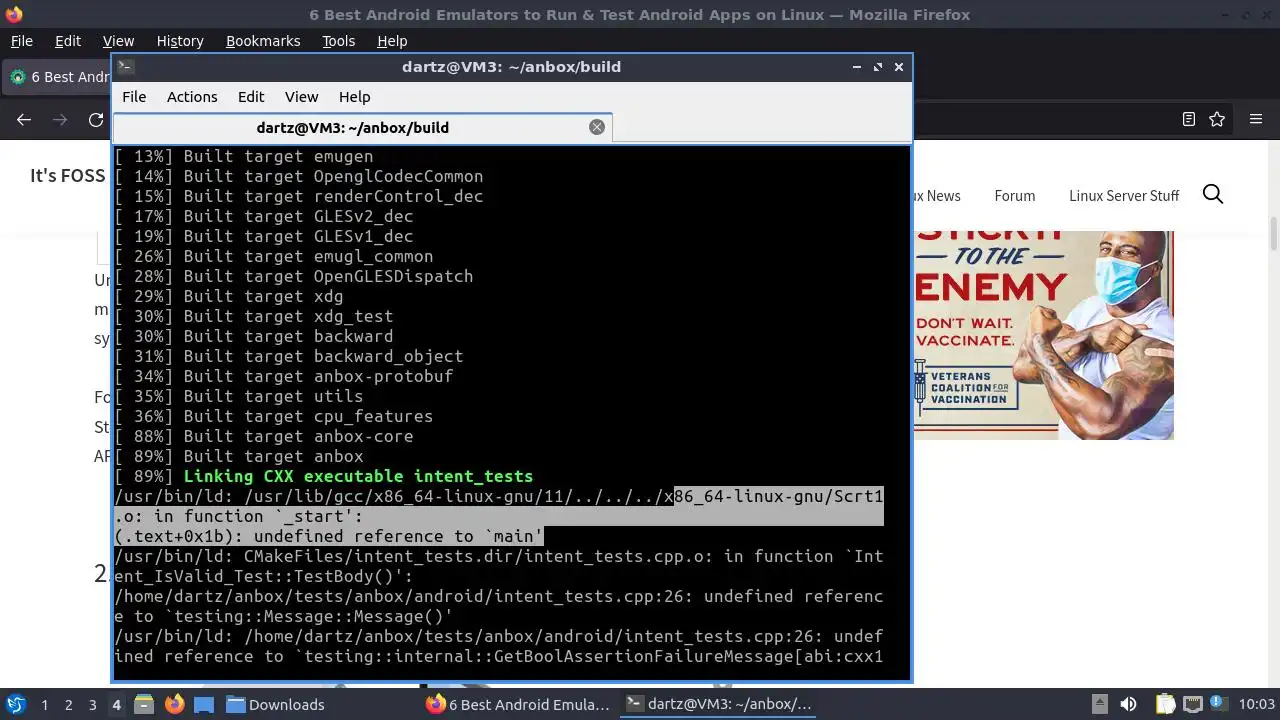Open the website search magnifier icon
1280x720 pixels.
1213,195
